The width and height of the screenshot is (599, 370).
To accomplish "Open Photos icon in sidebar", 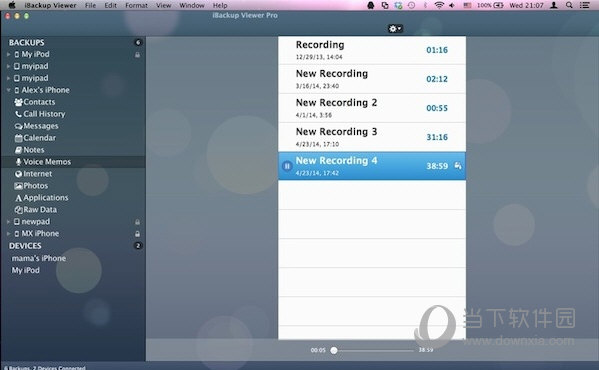I will pyautogui.click(x=18, y=186).
